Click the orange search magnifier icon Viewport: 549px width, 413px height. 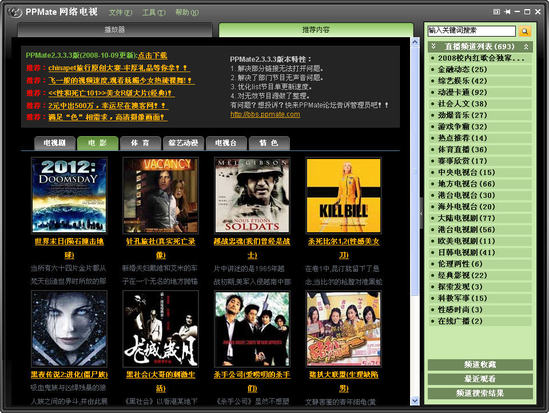[x=524, y=31]
